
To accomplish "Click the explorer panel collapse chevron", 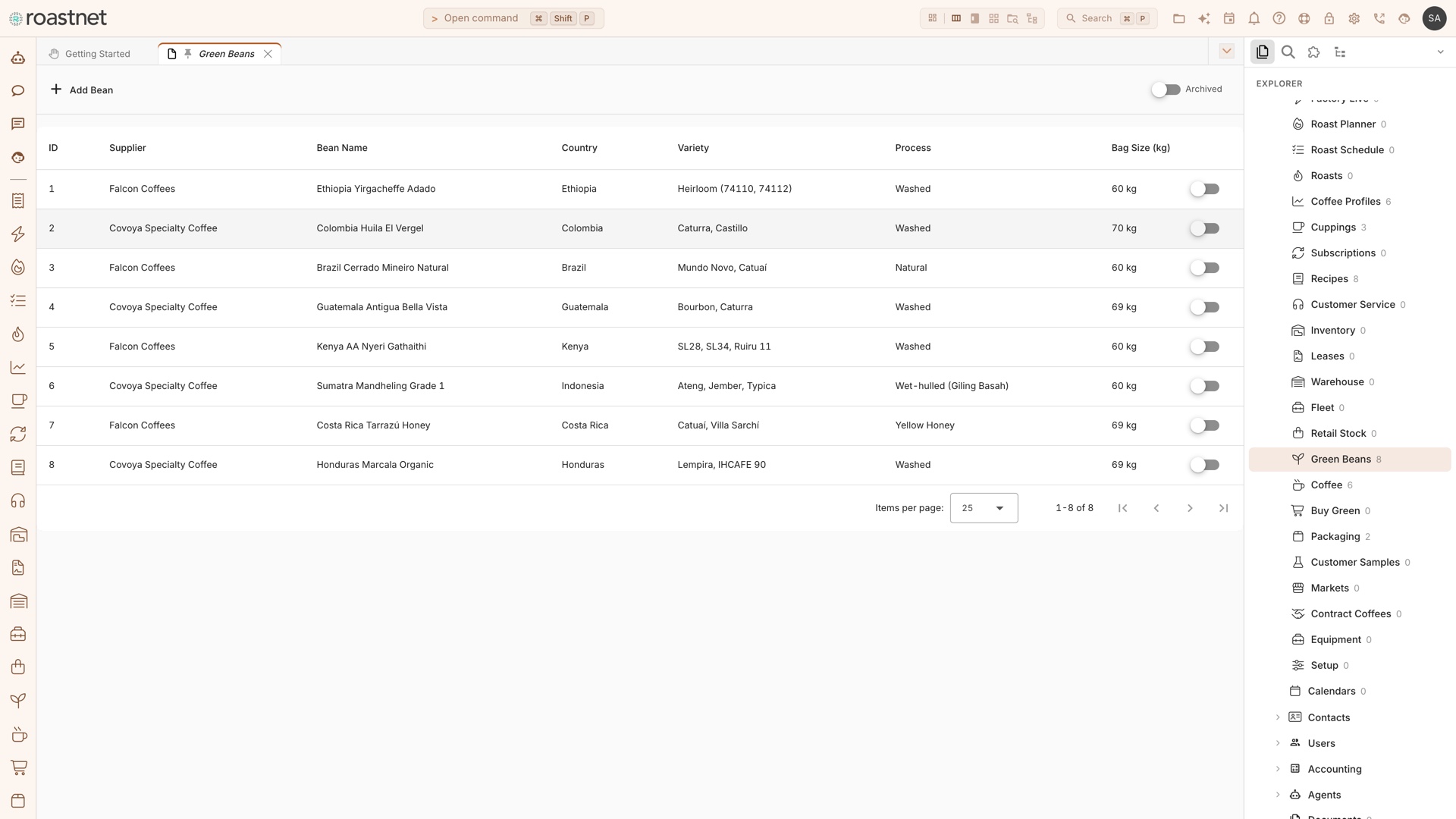I will (x=1440, y=52).
